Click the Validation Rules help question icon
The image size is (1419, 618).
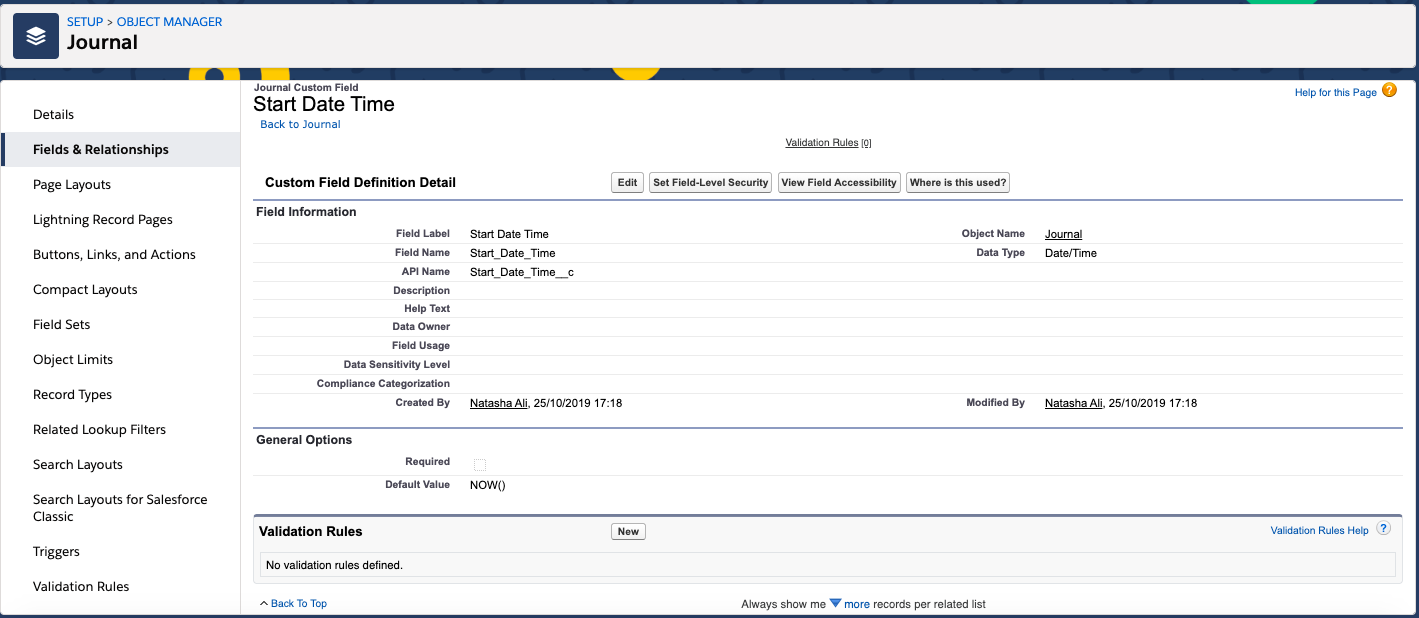1383,529
